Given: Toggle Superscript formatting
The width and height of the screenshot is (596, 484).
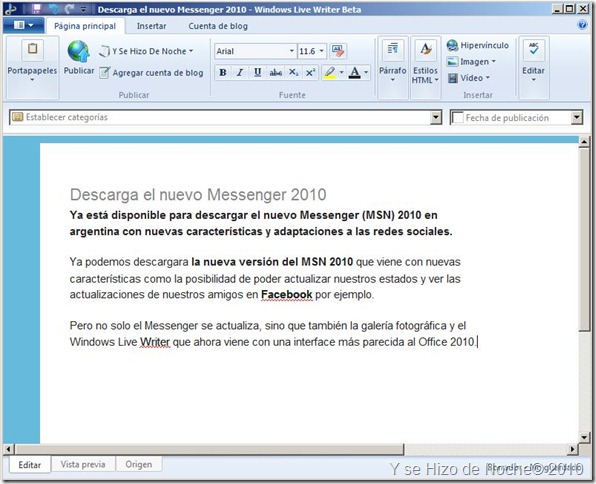Looking at the screenshot, I should 311,72.
